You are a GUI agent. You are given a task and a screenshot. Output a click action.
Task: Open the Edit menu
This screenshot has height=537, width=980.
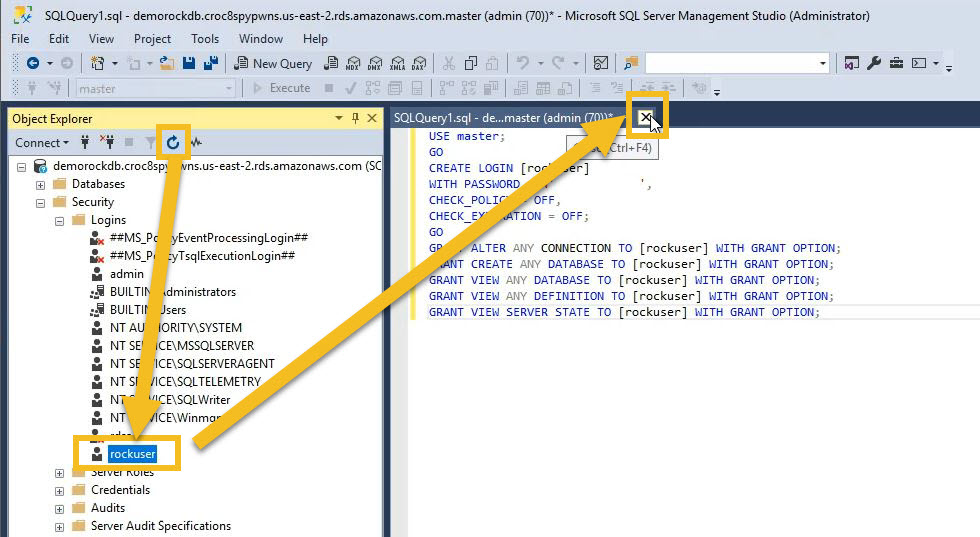(59, 39)
